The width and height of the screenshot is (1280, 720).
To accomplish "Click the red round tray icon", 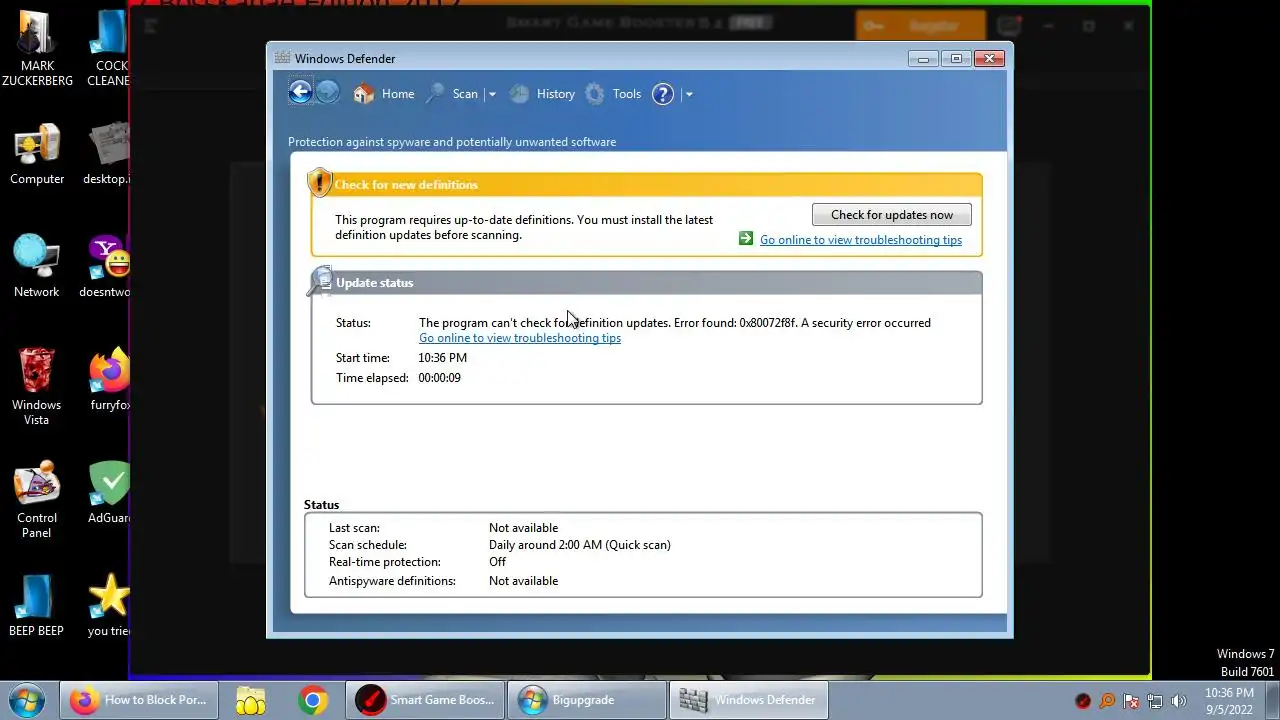I will coord(1083,701).
